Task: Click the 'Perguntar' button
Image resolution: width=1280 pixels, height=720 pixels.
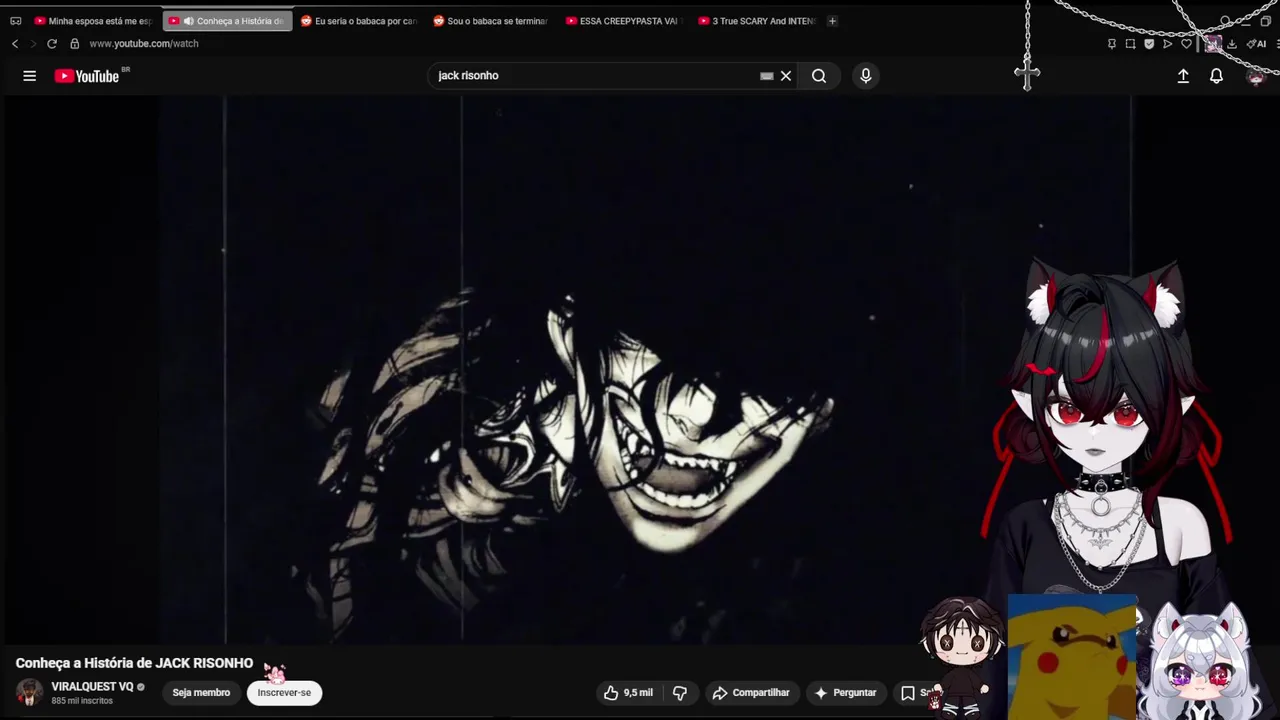Action: 845,692
